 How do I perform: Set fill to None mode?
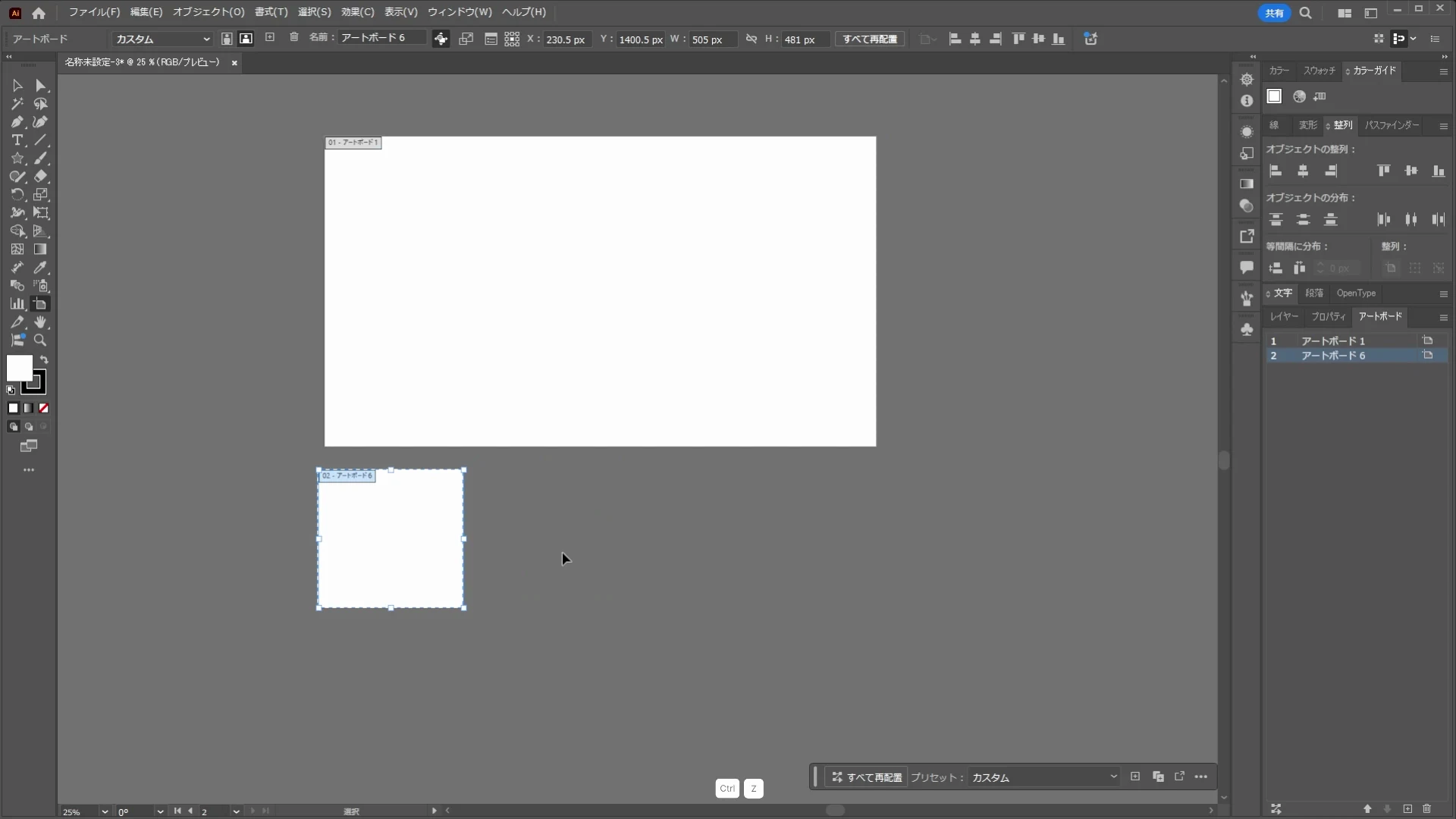click(x=44, y=408)
